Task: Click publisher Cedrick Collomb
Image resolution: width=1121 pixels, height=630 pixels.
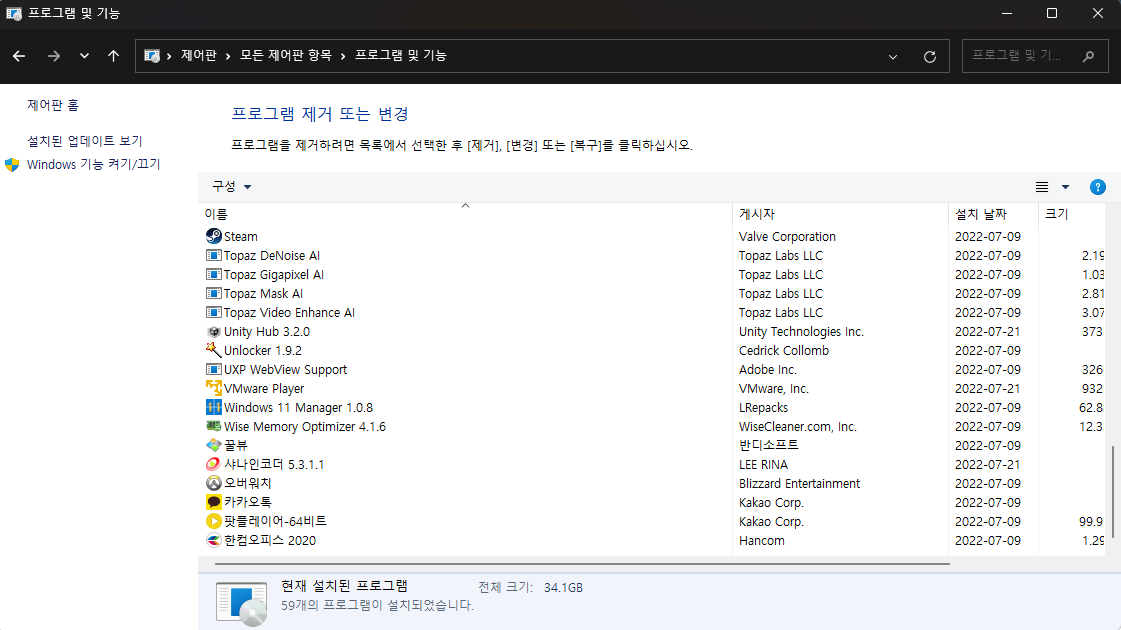Action: point(784,350)
